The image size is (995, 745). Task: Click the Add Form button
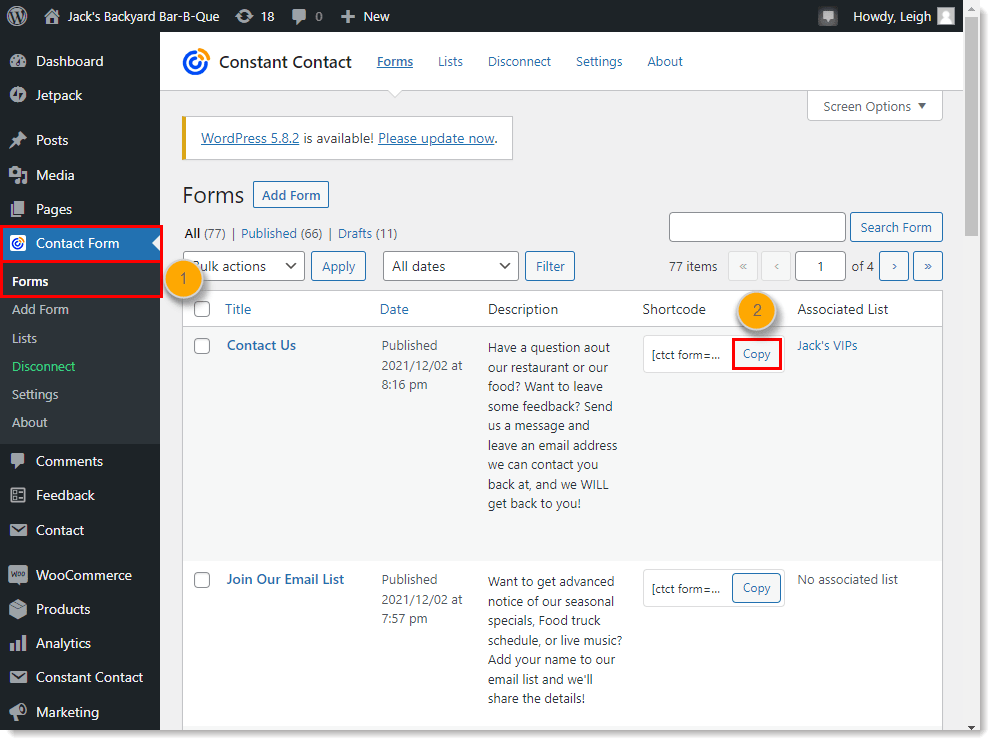point(290,194)
